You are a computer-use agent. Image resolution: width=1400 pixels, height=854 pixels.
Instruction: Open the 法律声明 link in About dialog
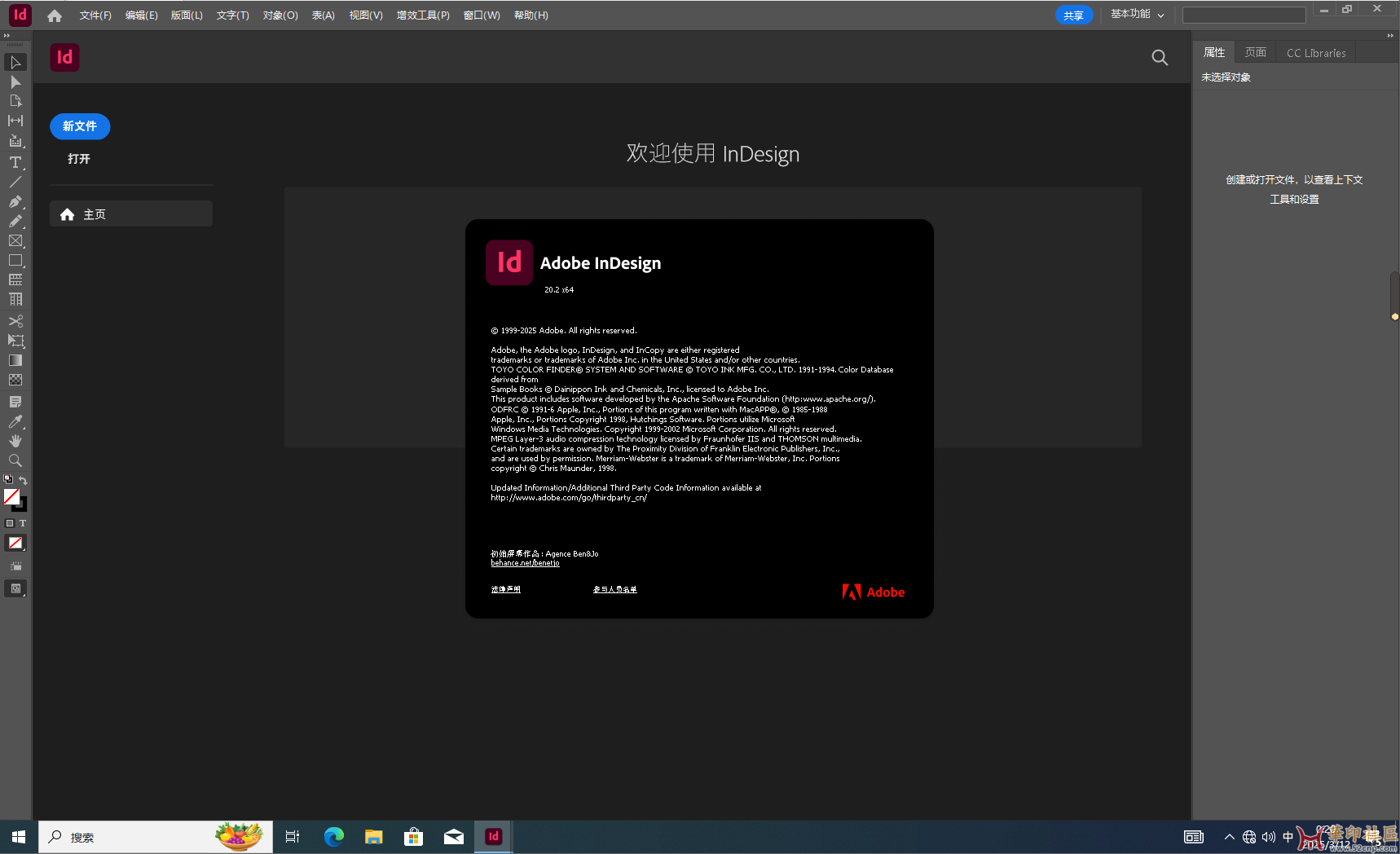point(505,589)
